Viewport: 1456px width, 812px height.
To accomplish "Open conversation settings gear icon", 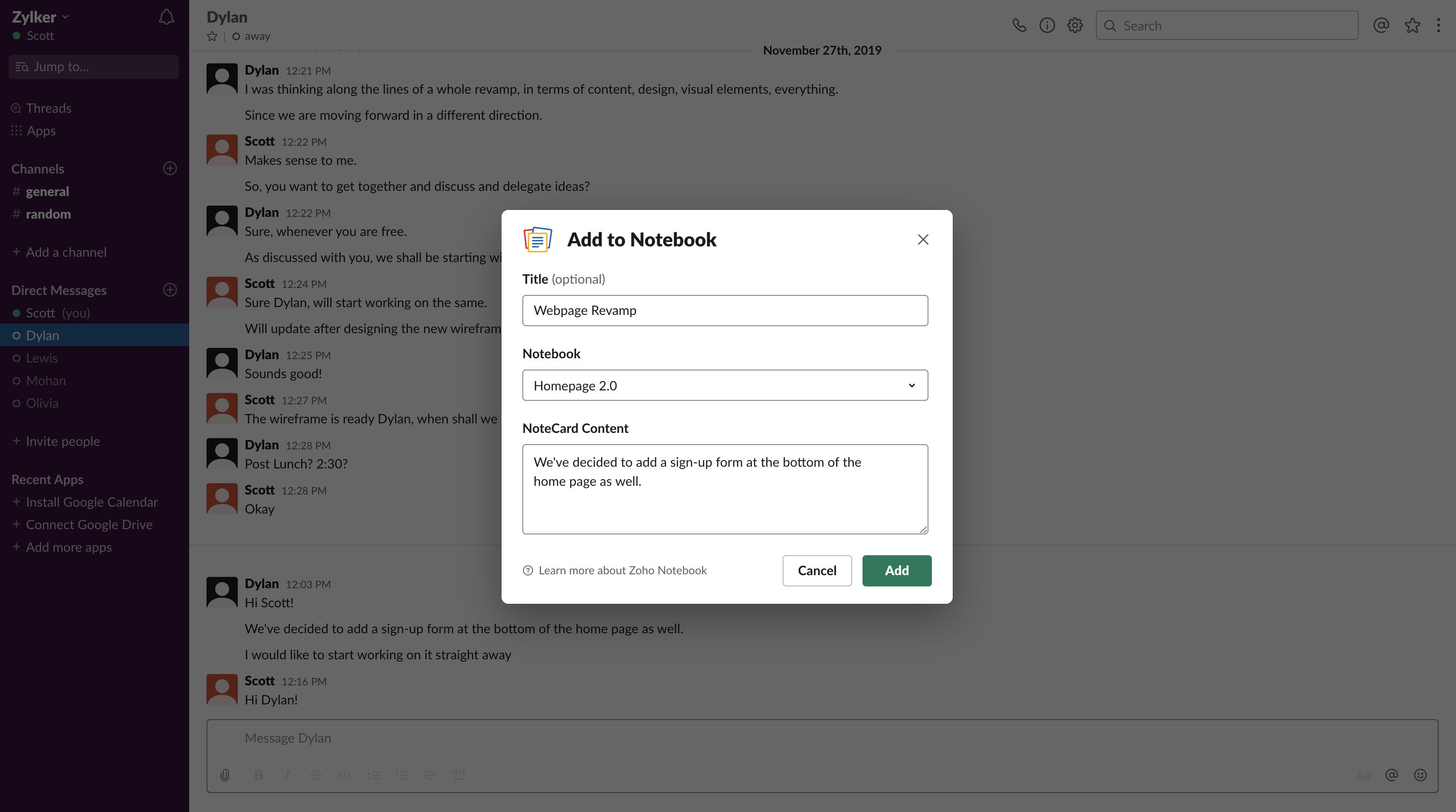I will click(x=1075, y=26).
